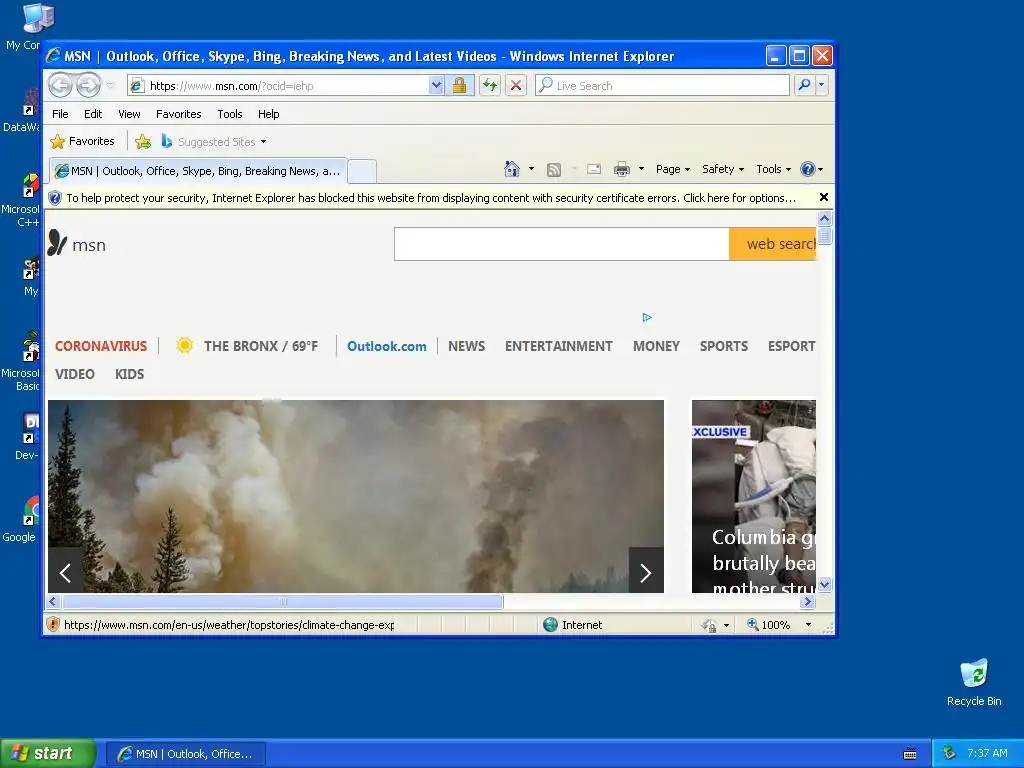Click the Read Mail icon

tap(594, 169)
